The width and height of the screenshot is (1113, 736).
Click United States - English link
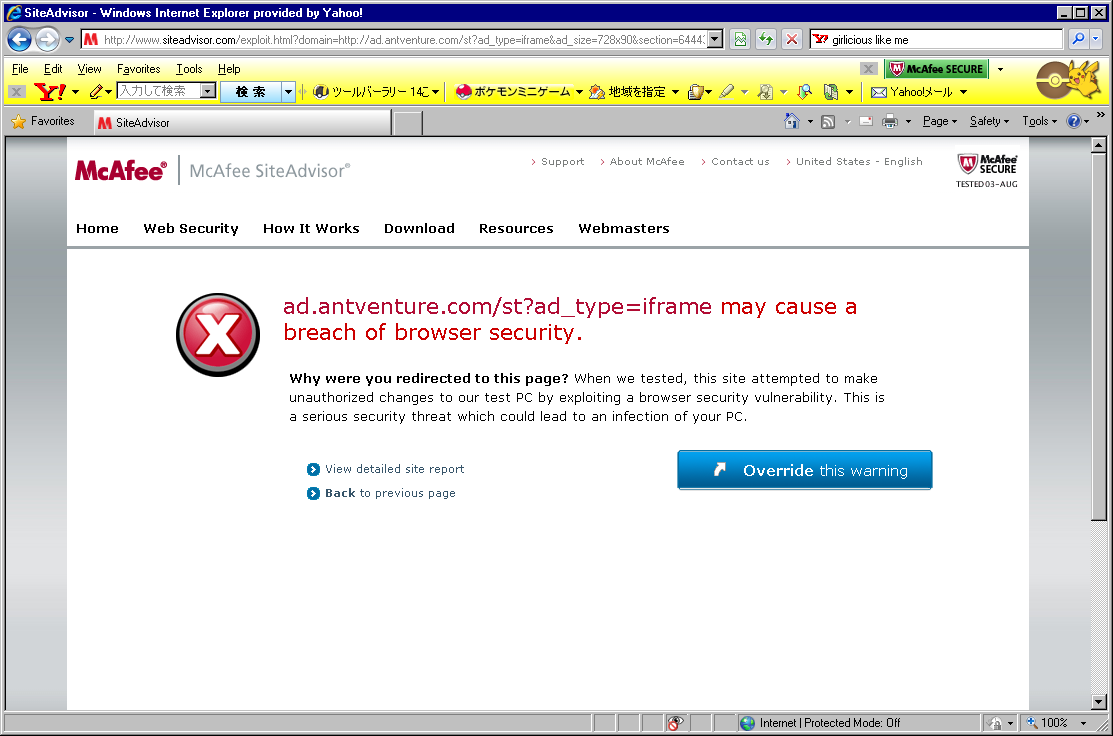pos(859,162)
